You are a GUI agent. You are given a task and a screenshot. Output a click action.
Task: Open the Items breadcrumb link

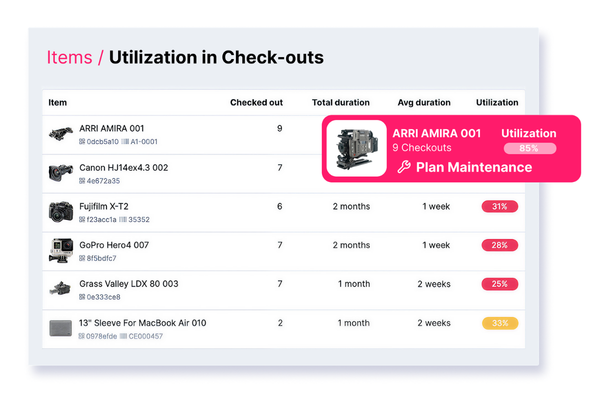pyautogui.click(x=69, y=57)
